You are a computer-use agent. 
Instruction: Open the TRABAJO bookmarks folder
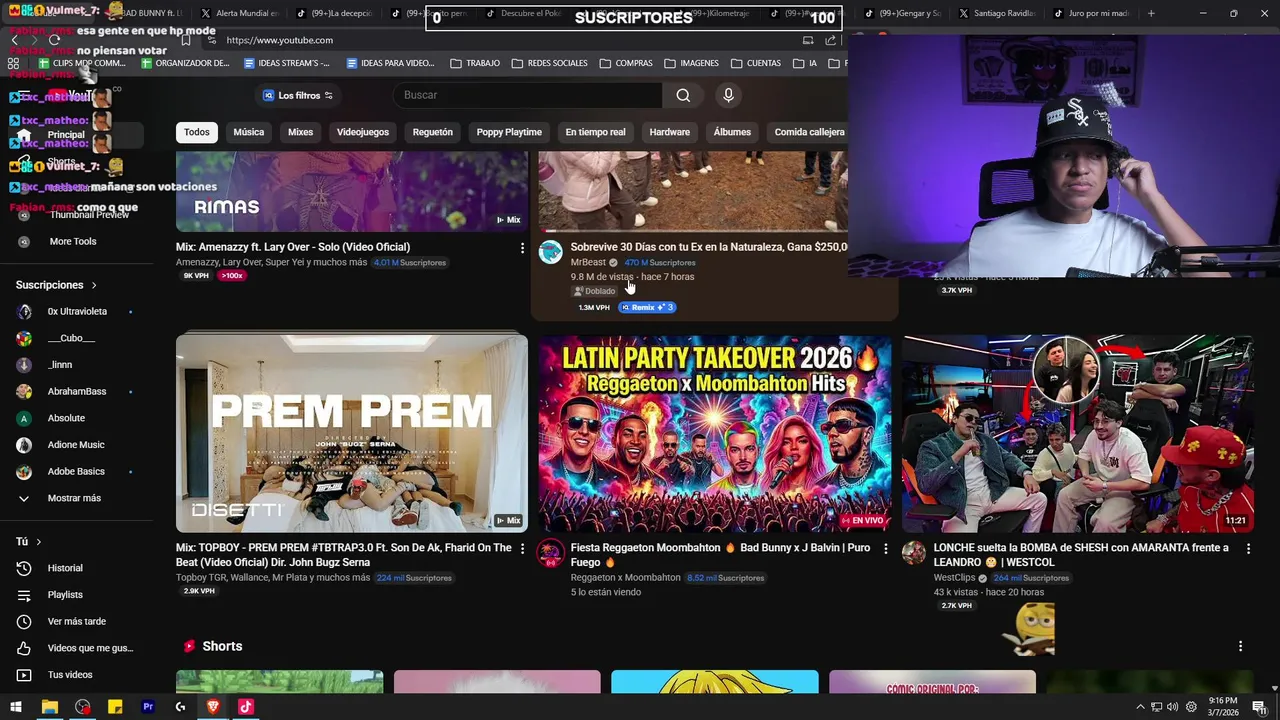[475, 63]
